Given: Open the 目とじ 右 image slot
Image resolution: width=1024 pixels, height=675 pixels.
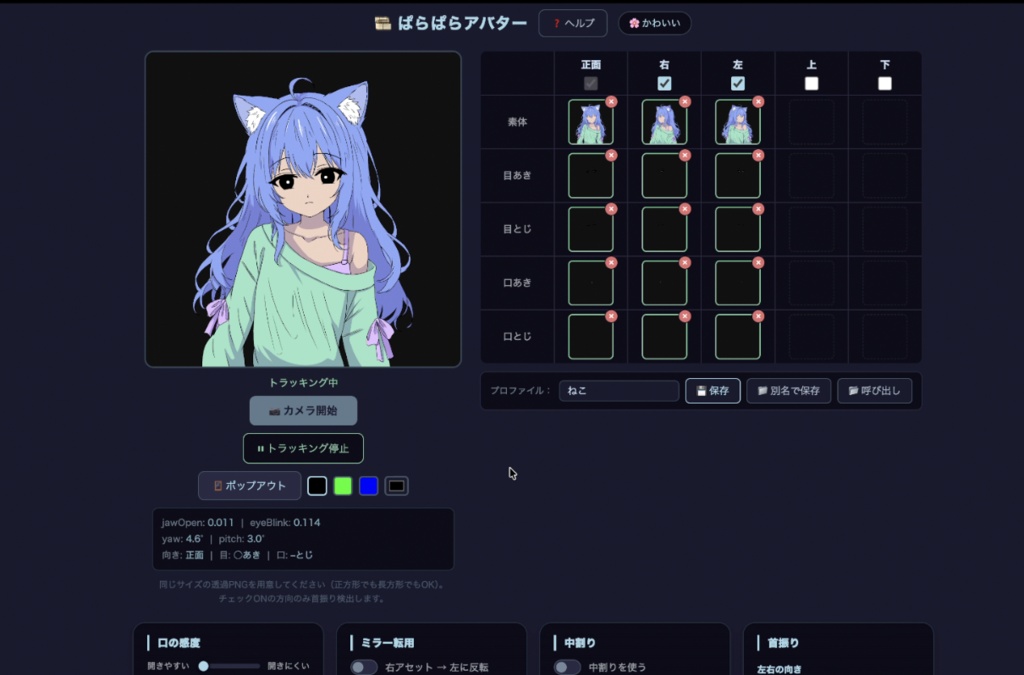Looking at the screenshot, I should point(664,229).
